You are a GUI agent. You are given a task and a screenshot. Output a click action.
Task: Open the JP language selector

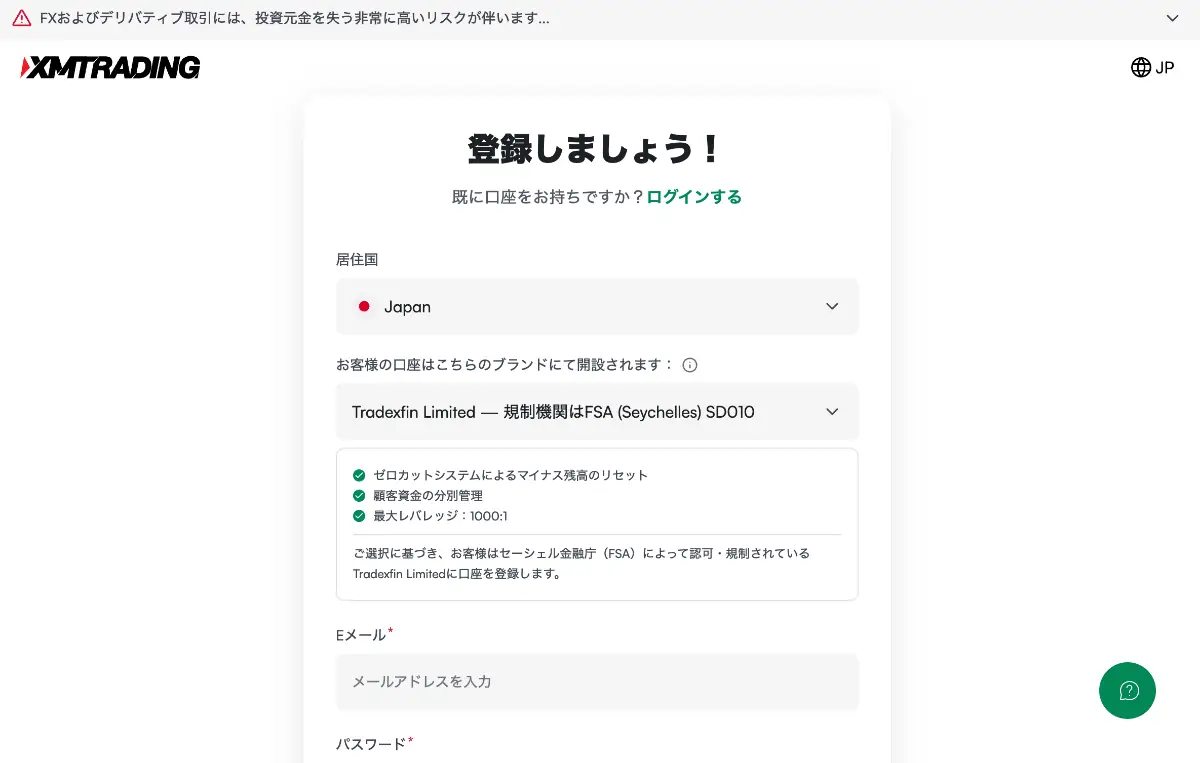[x=1152, y=67]
